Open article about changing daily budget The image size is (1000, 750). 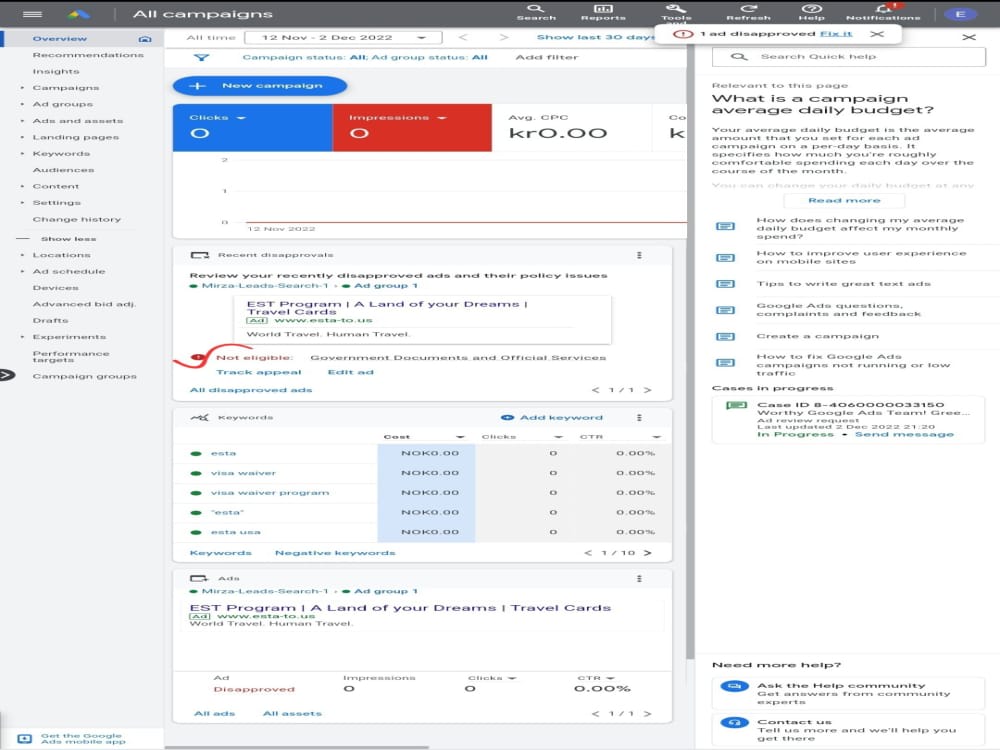860,228
